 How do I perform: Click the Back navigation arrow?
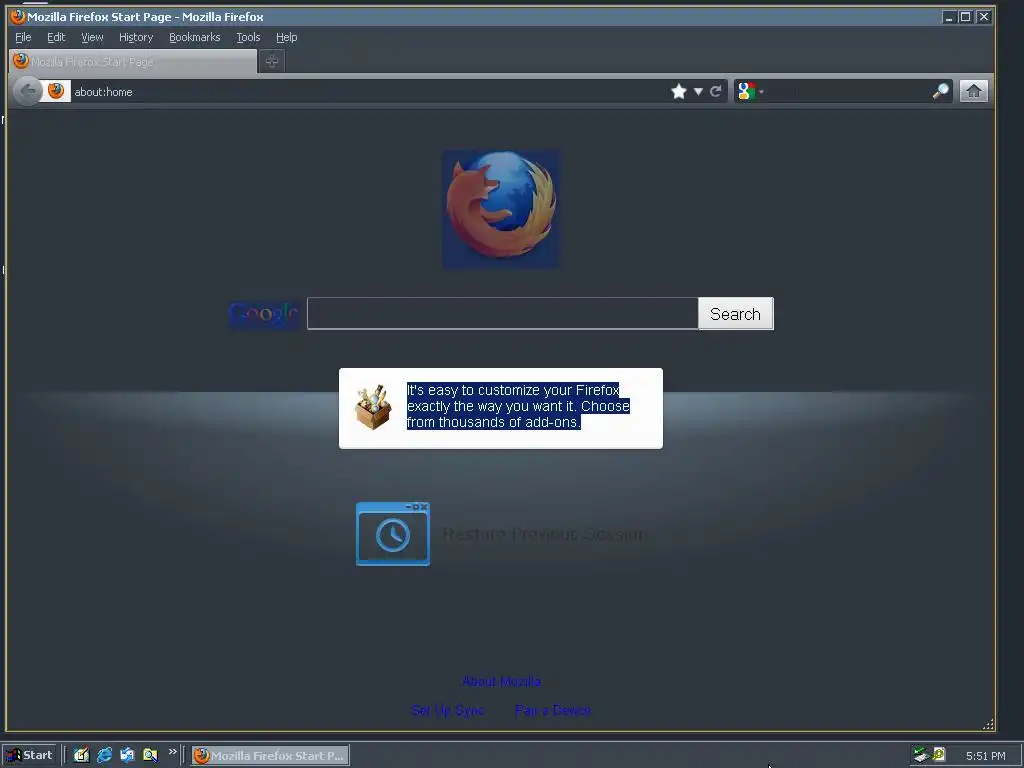pos(27,91)
